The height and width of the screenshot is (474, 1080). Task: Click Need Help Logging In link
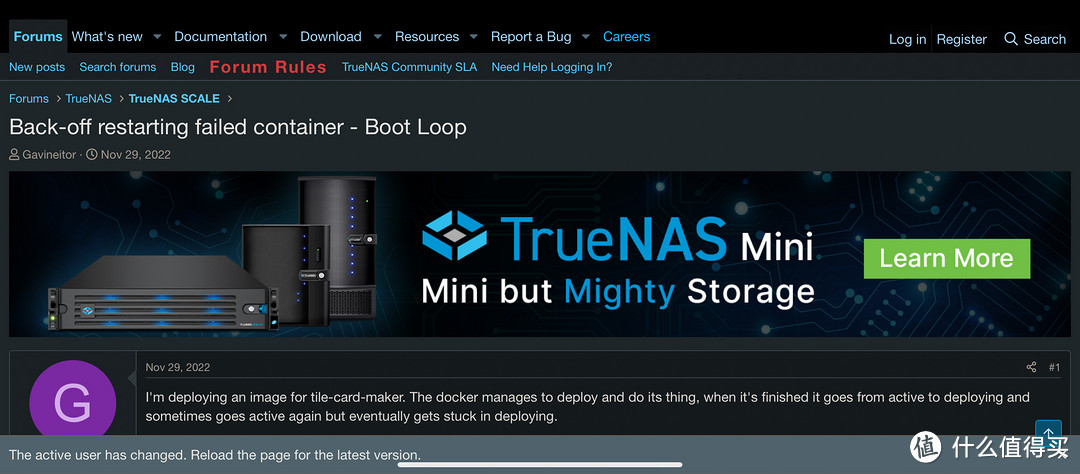[552, 67]
